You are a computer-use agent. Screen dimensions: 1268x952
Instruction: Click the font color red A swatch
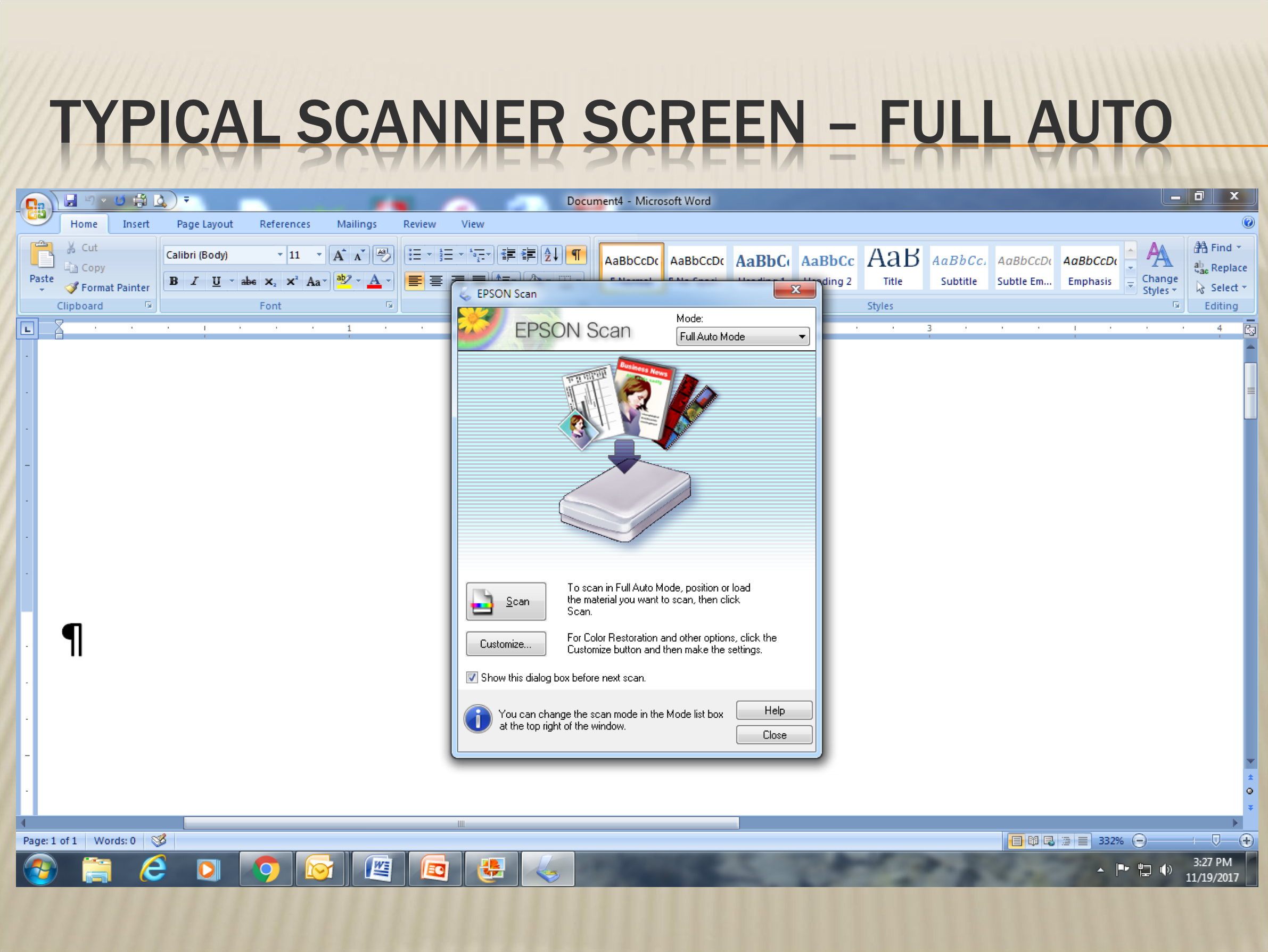(x=374, y=281)
